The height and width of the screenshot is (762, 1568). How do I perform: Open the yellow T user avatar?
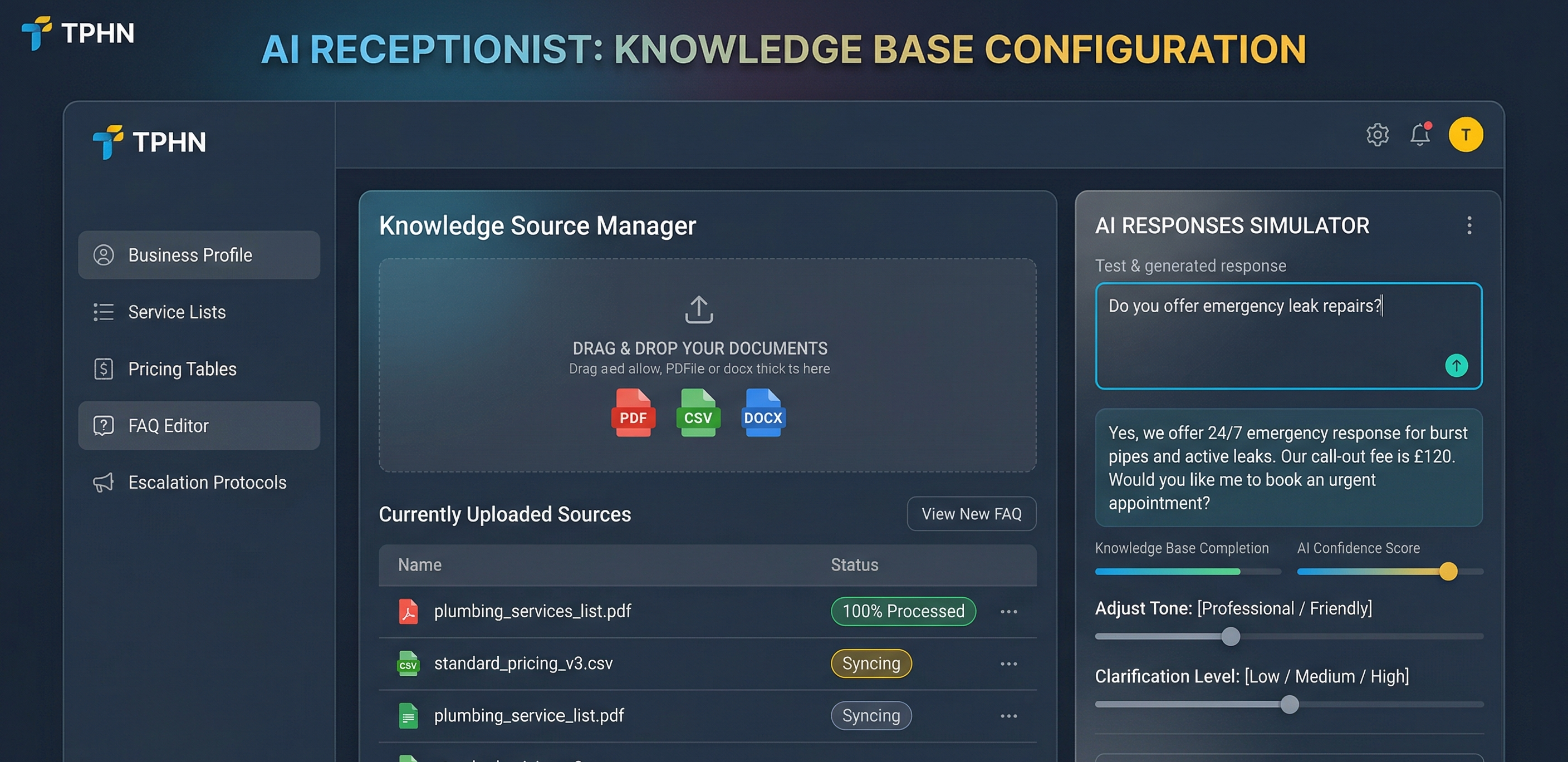point(1466,135)
